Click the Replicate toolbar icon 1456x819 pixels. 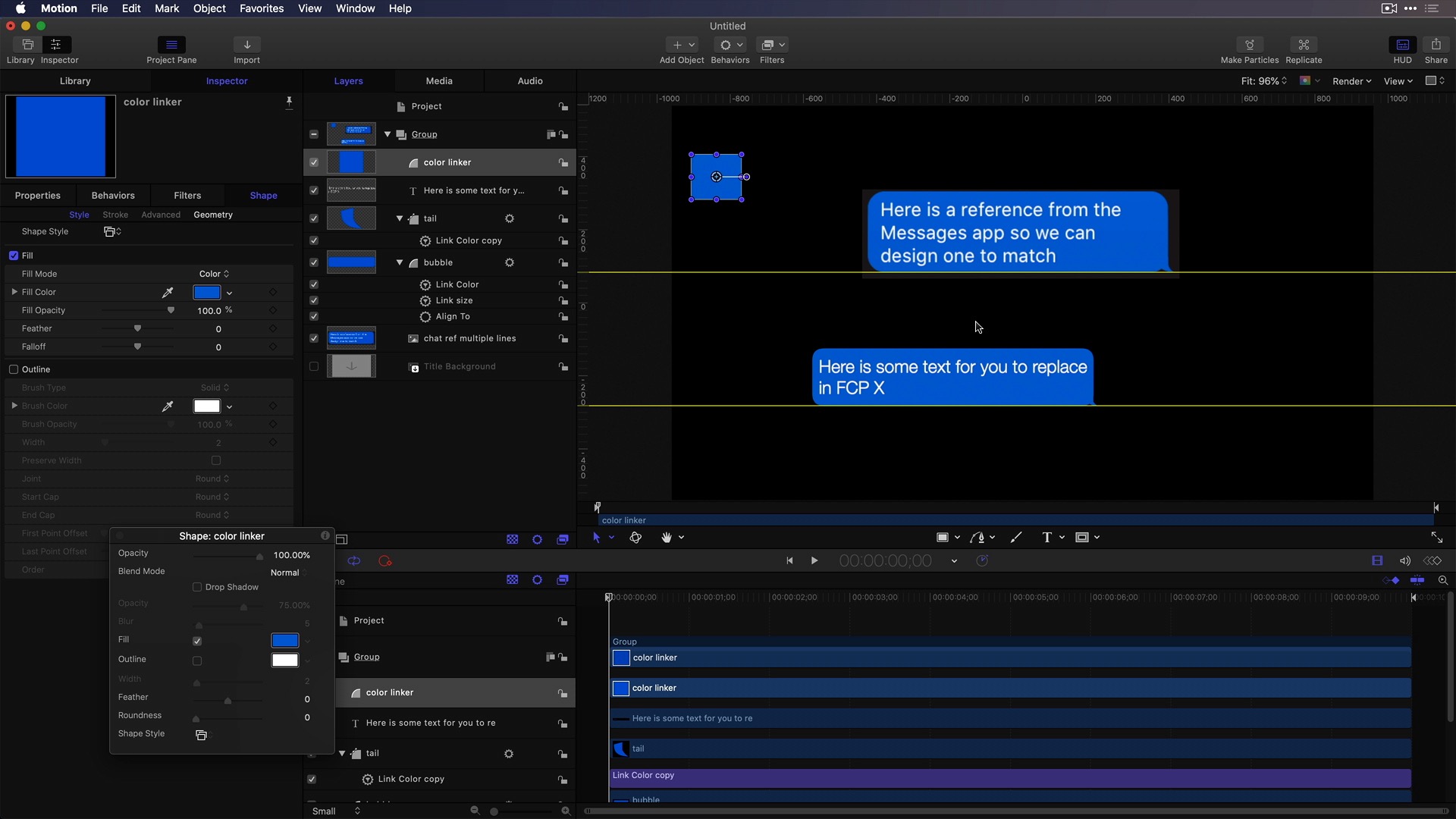coord(1304,45)
